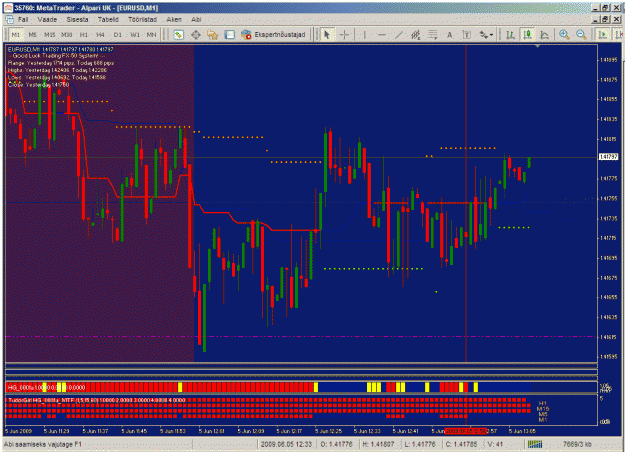Viewport: 625px width, 452px height.
Task: Click the current price label 1.41797
Action: tap(608, 157)
